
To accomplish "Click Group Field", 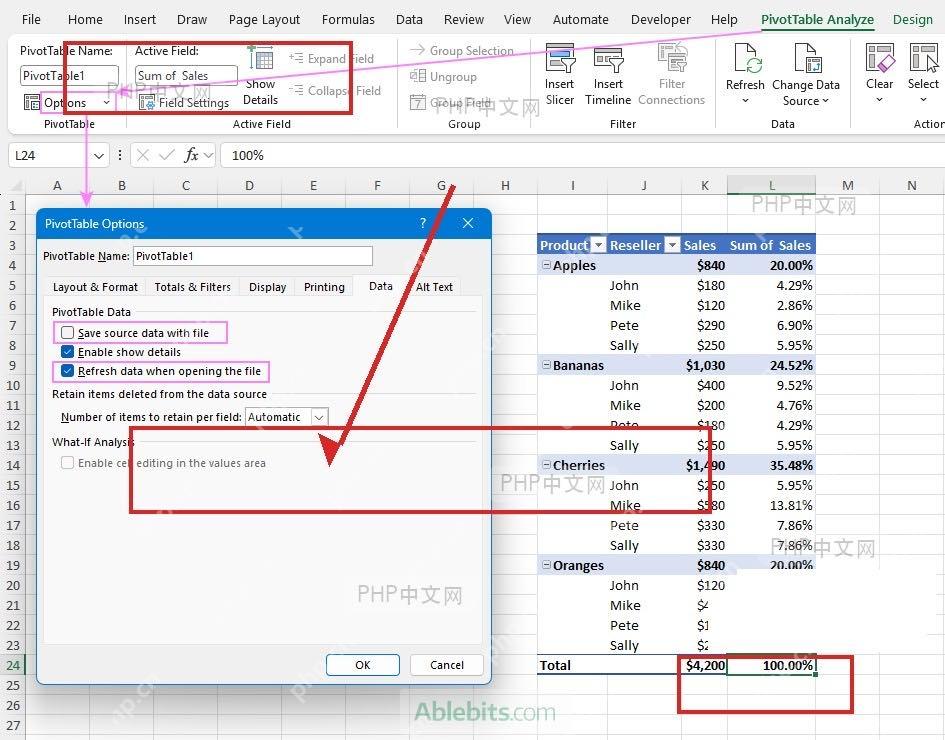I will [450, 102].
